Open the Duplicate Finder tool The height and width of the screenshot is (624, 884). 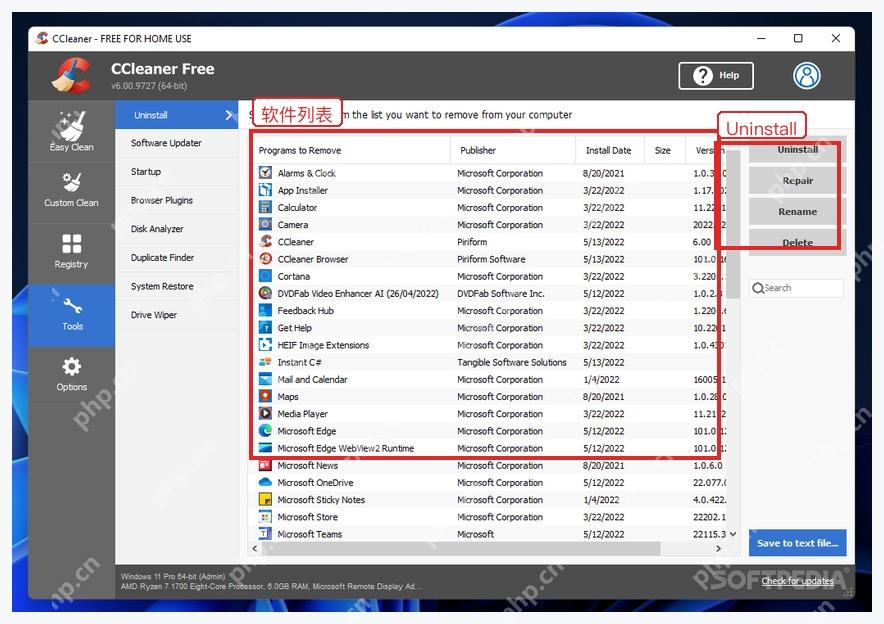177,258
